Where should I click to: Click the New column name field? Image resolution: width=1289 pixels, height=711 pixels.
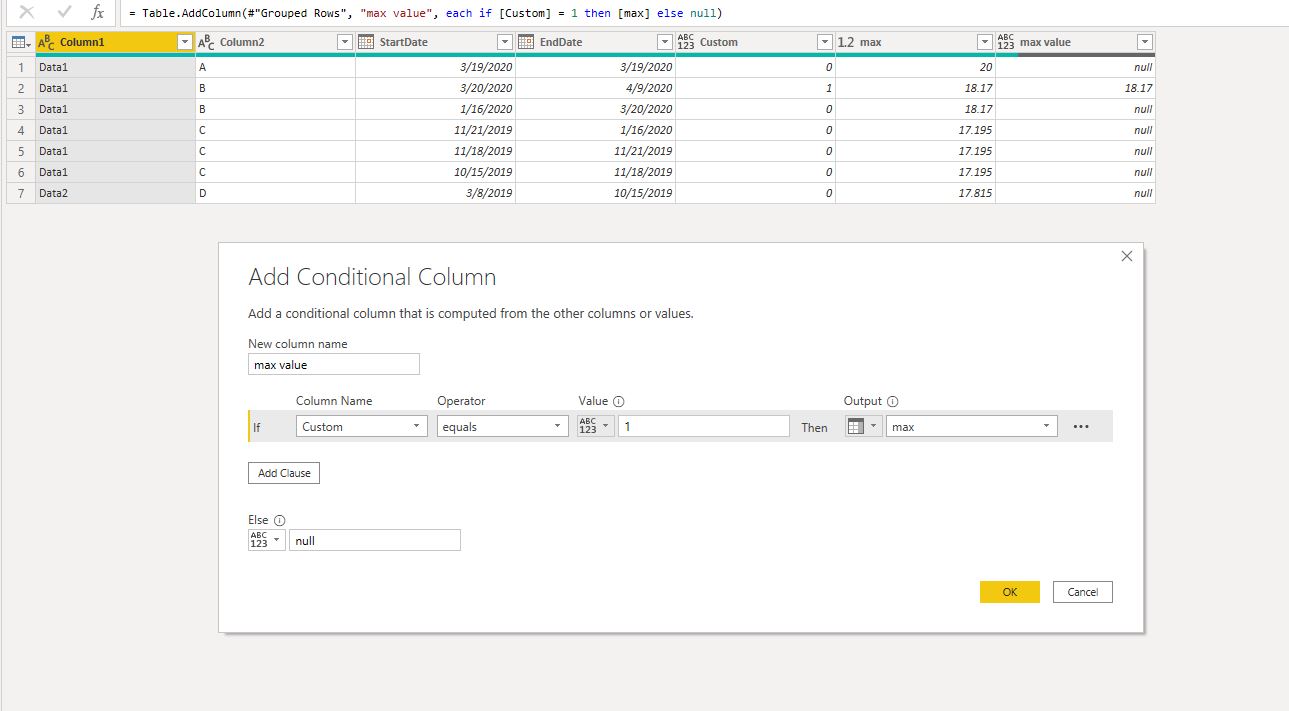[x=334, y=364]
